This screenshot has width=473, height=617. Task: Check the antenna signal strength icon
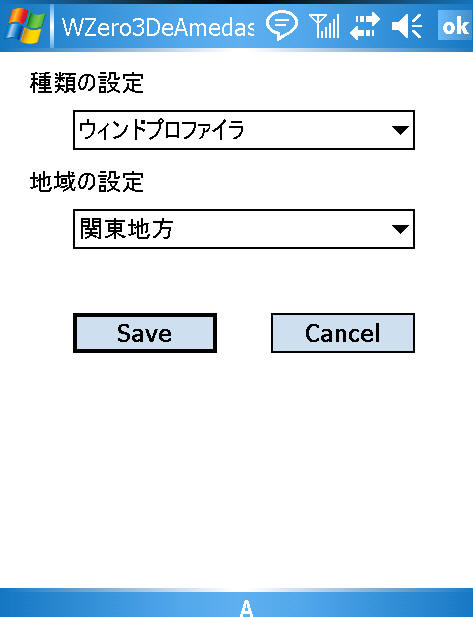pyautogui.click(x=324, y=26)
